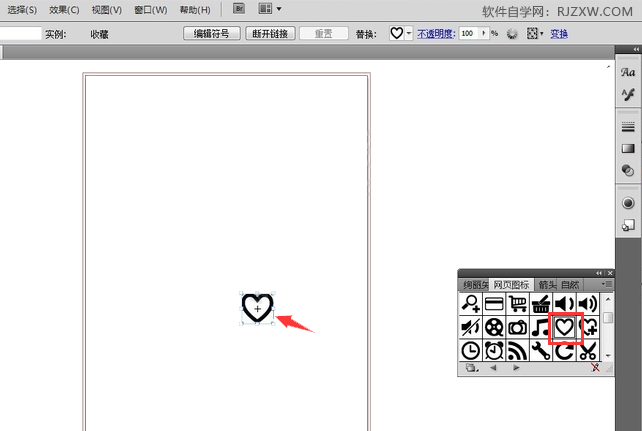Select the music note symbol
642x431 pixels.
(x=541, y=327)
